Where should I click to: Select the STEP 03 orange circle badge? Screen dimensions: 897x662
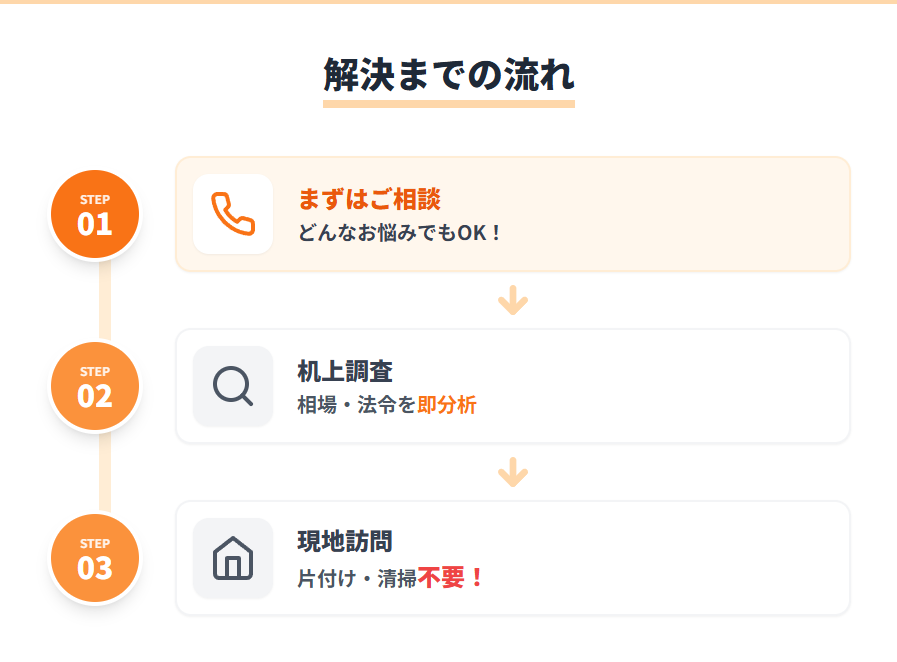coord(95,558)
